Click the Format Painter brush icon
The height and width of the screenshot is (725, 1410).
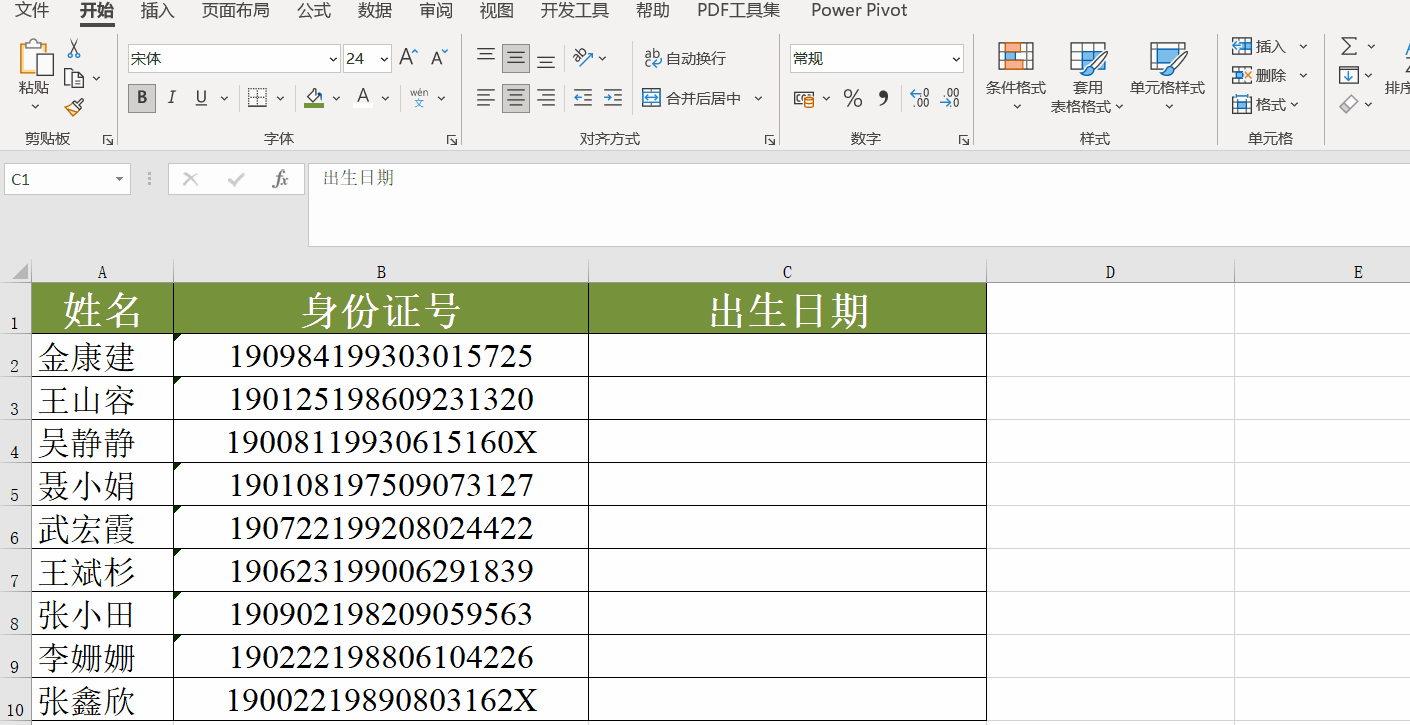coord(74,107)
